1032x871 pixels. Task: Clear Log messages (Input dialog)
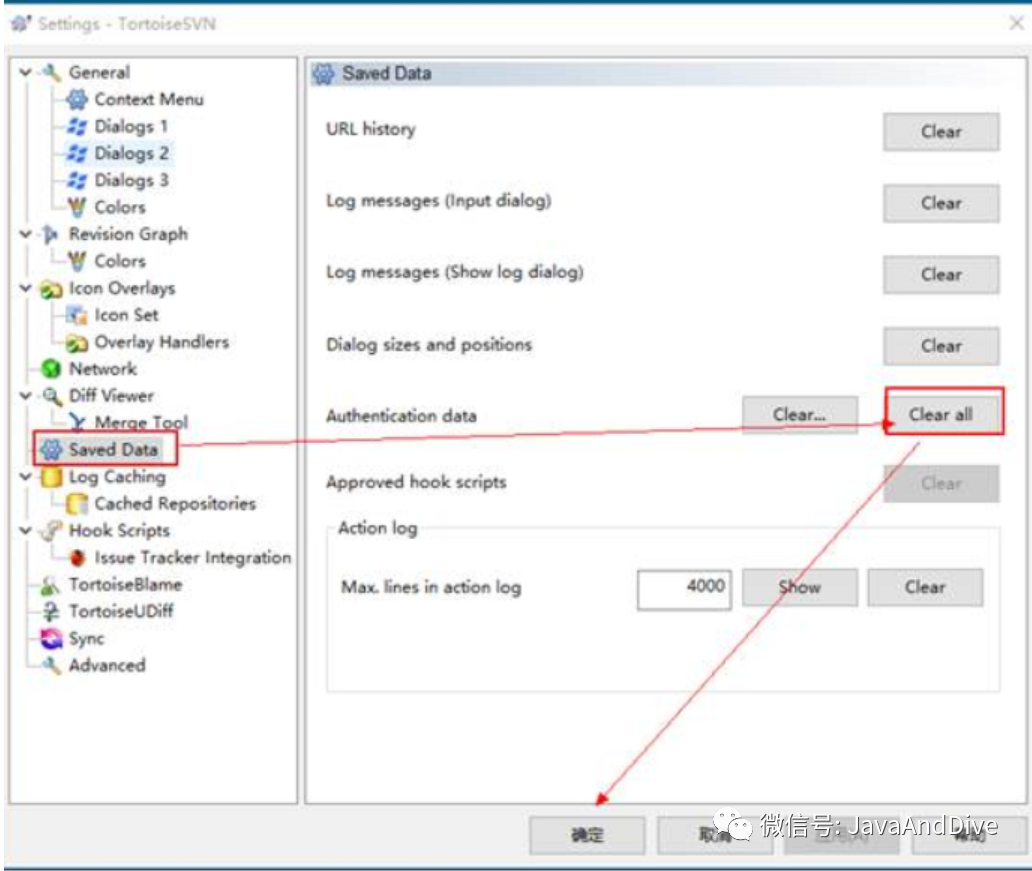[941, 203]
